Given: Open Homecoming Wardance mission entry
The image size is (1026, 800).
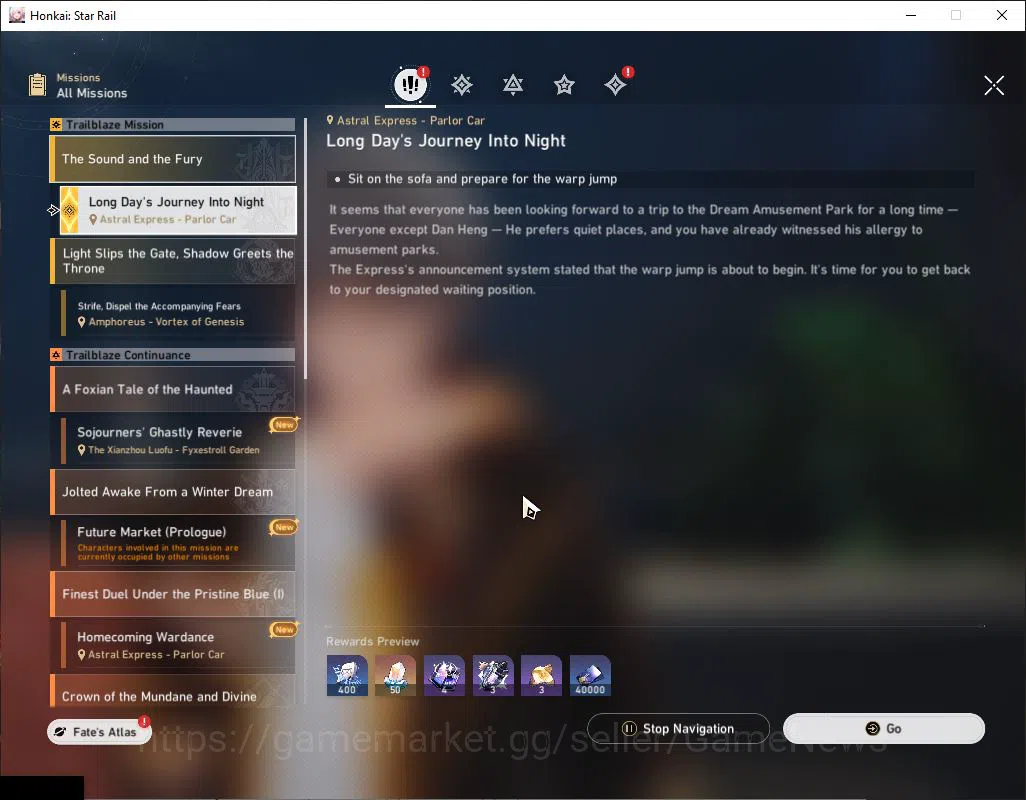Looking at the screenshot, I should (x=178, y=645).
